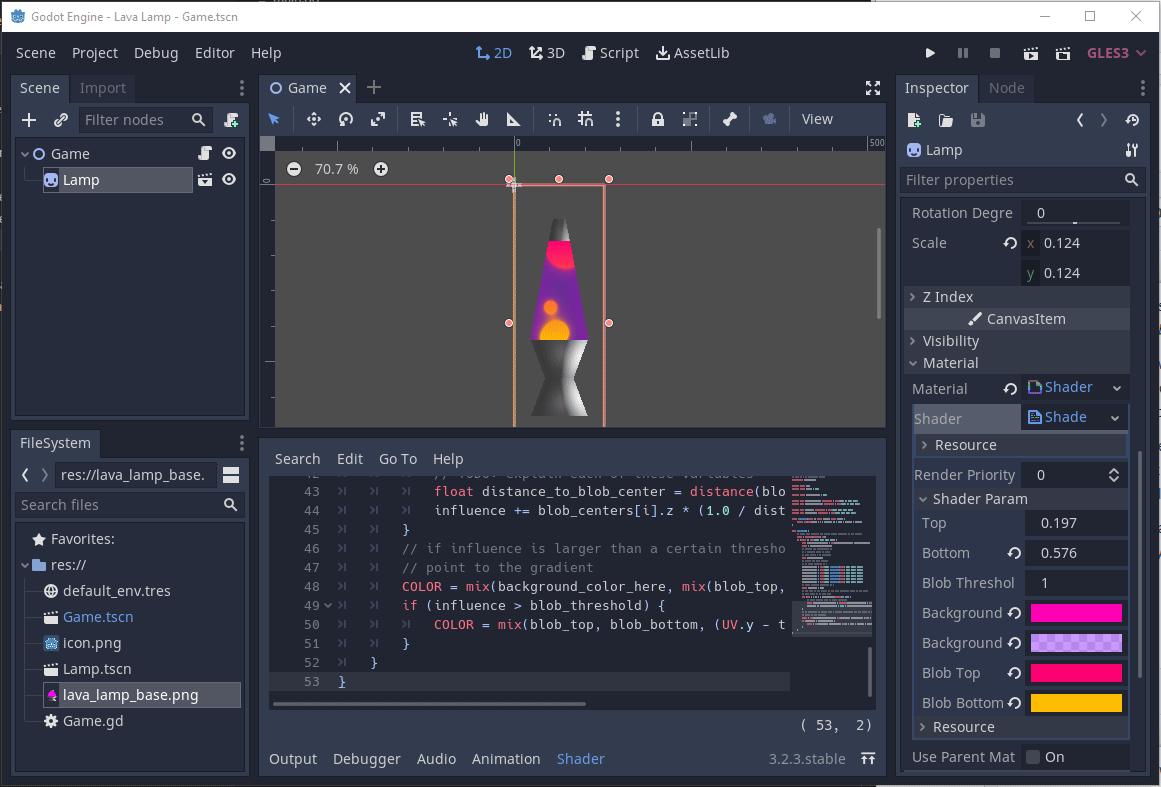Select the Ruler Mode tool
The height and width of the screenshot is (787, 1161).
[513, 119]
